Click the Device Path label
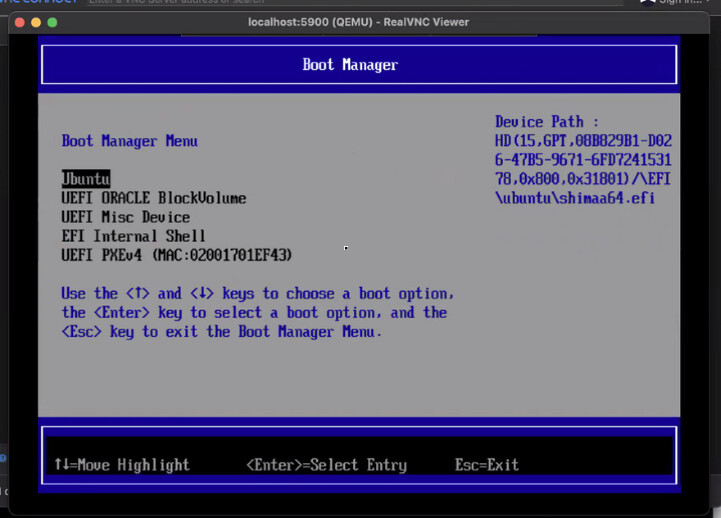721x518 pixels. point(547,122)
